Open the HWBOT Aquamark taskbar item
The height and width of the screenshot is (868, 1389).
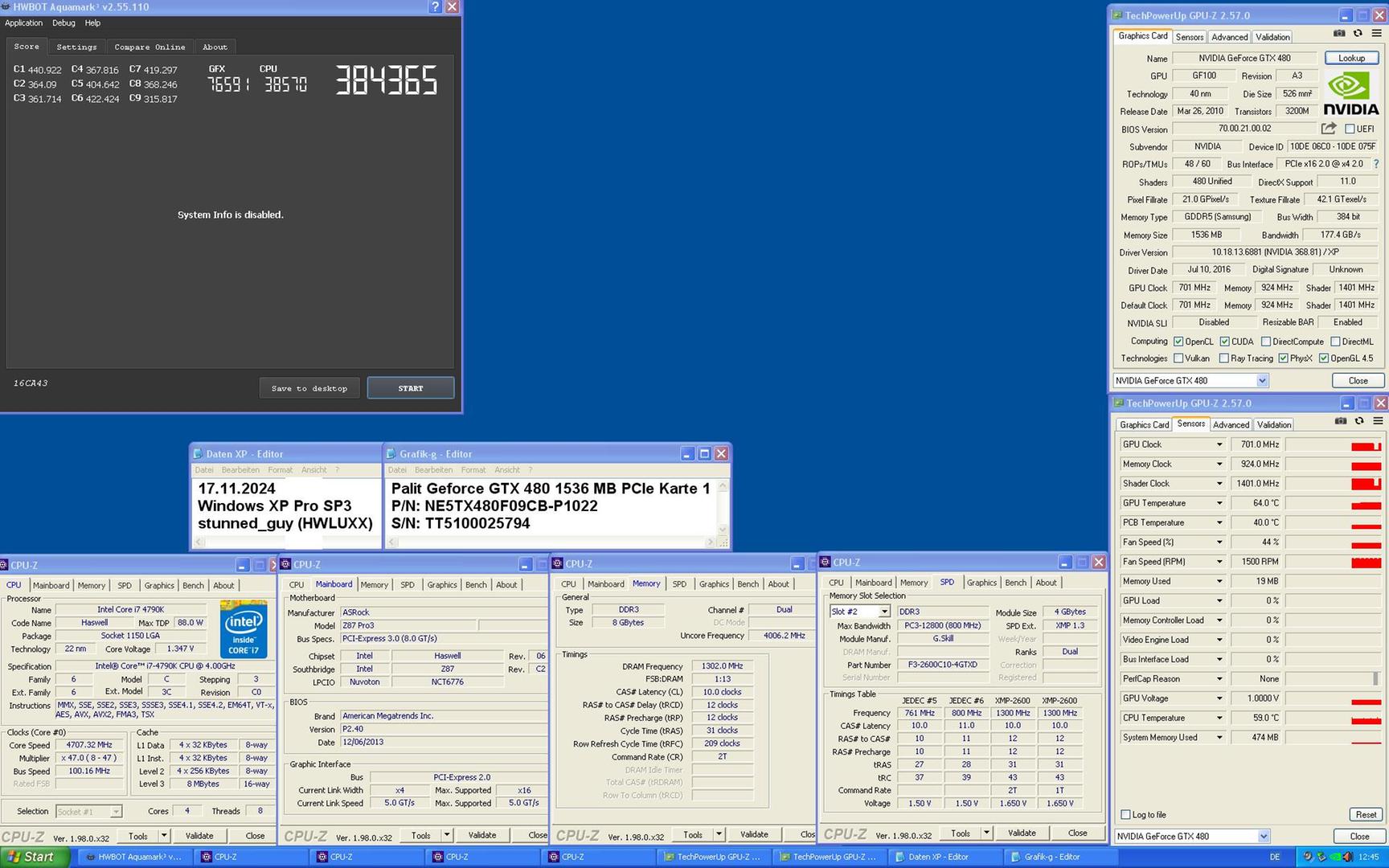(133, 857)
